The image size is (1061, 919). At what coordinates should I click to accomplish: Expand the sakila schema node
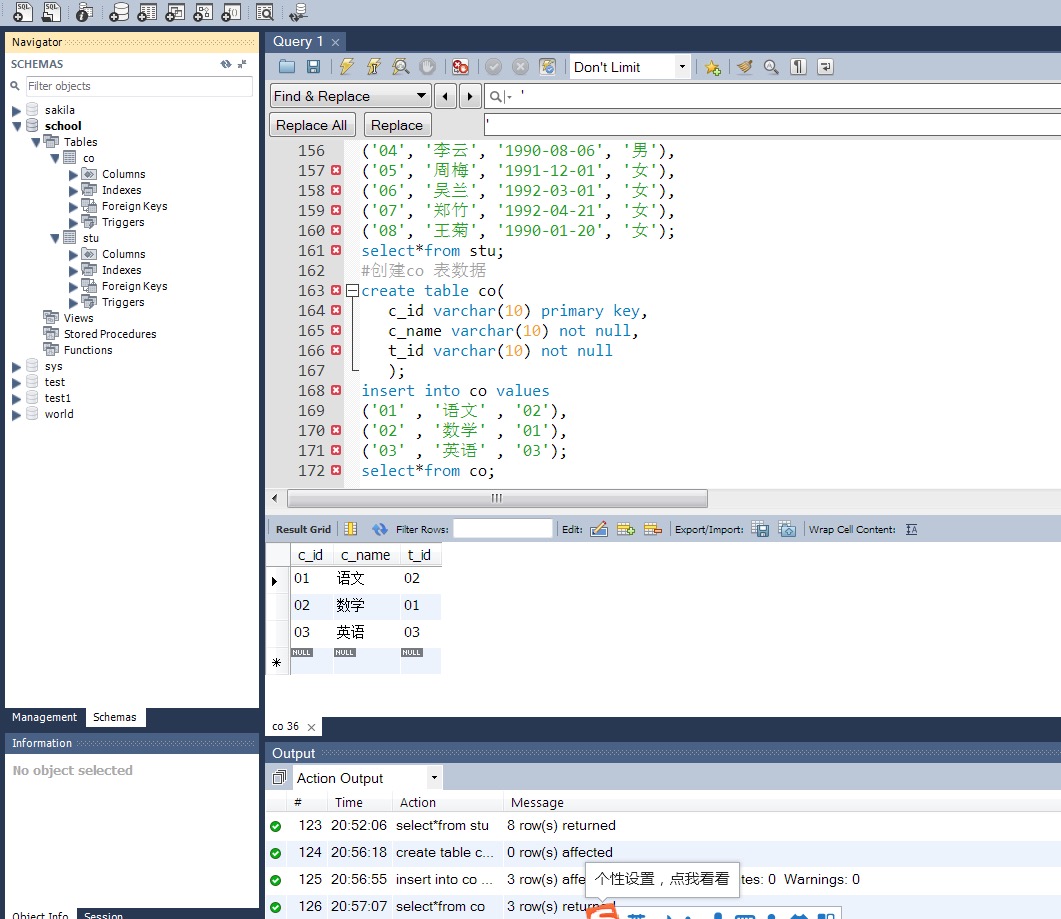[x=16, y=110]
